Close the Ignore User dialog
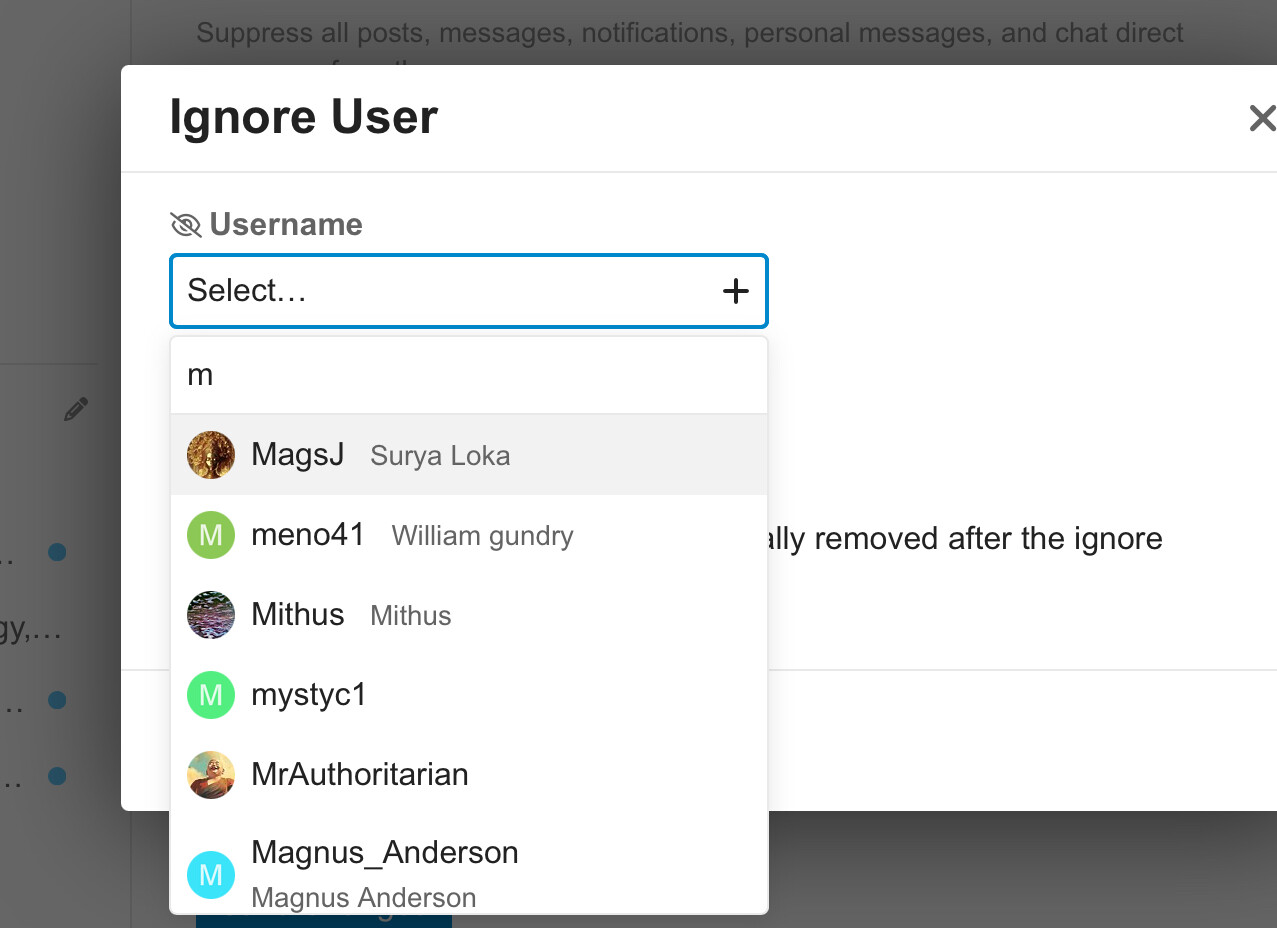 pyautogui.click(x=1262, y=118)
